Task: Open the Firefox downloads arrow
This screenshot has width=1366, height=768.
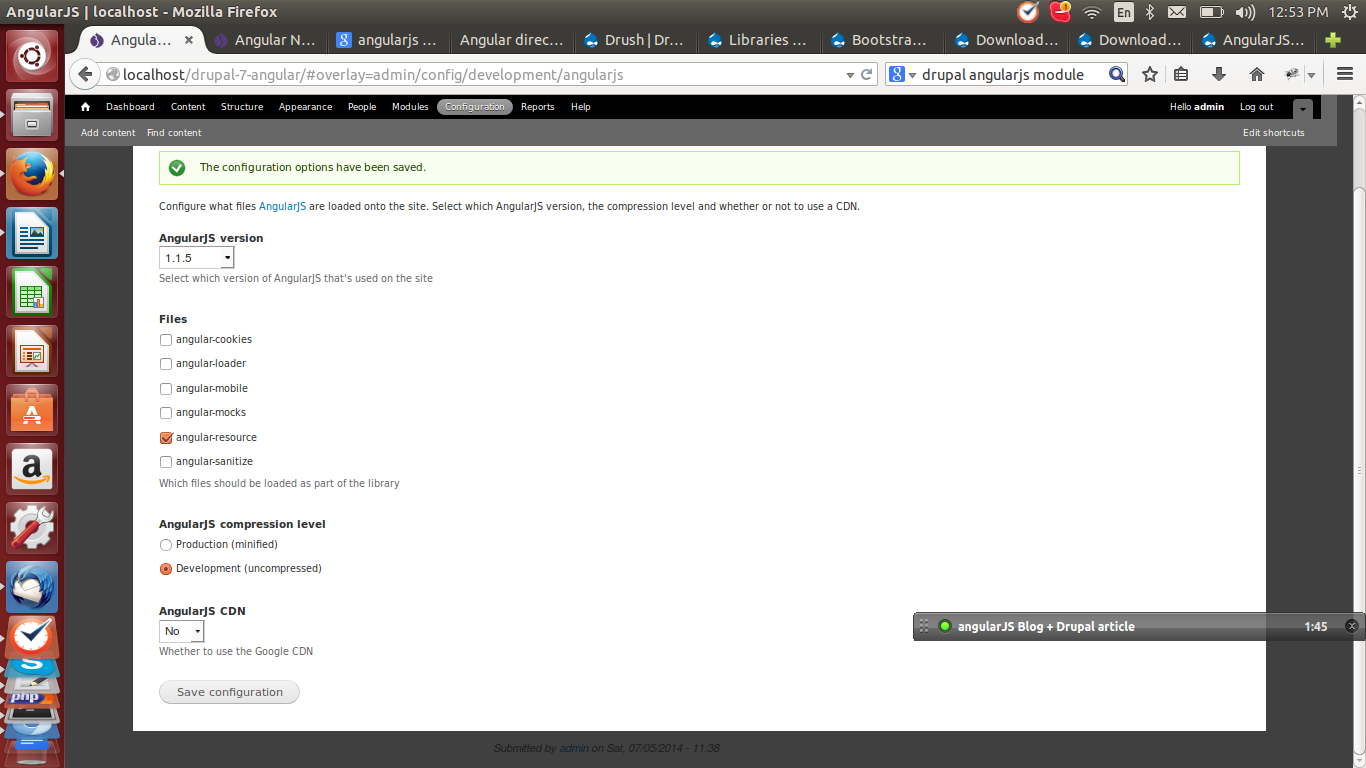Action: [x=1218, y=74]
